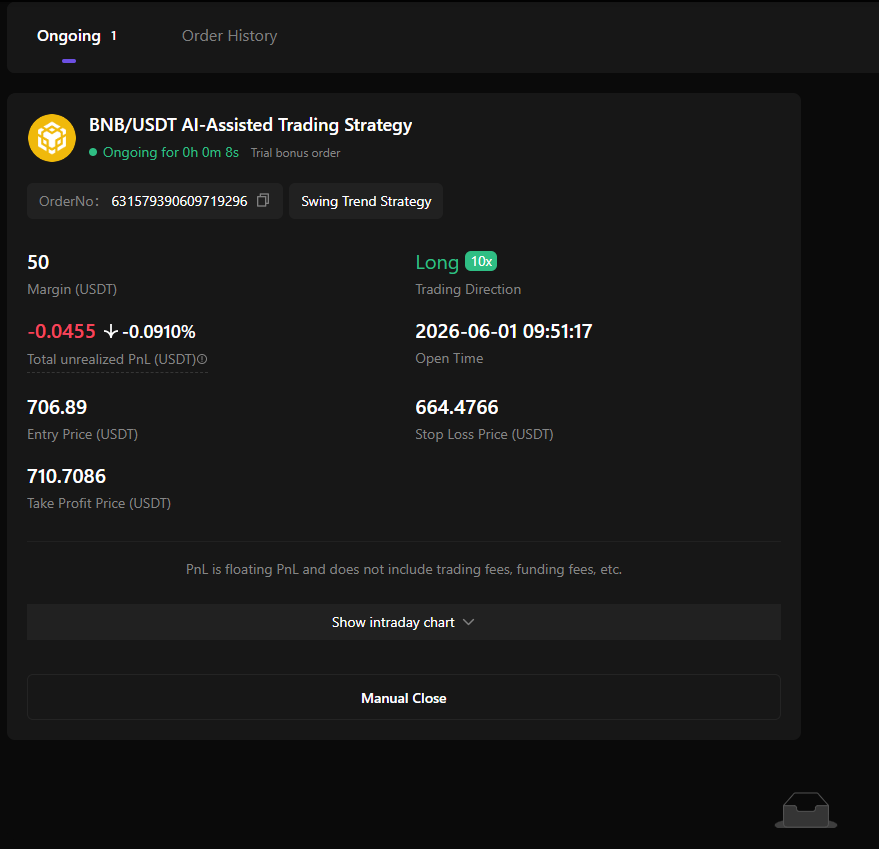
Task: Click the Entry Price (USDT) label
Action: point(82,435)
